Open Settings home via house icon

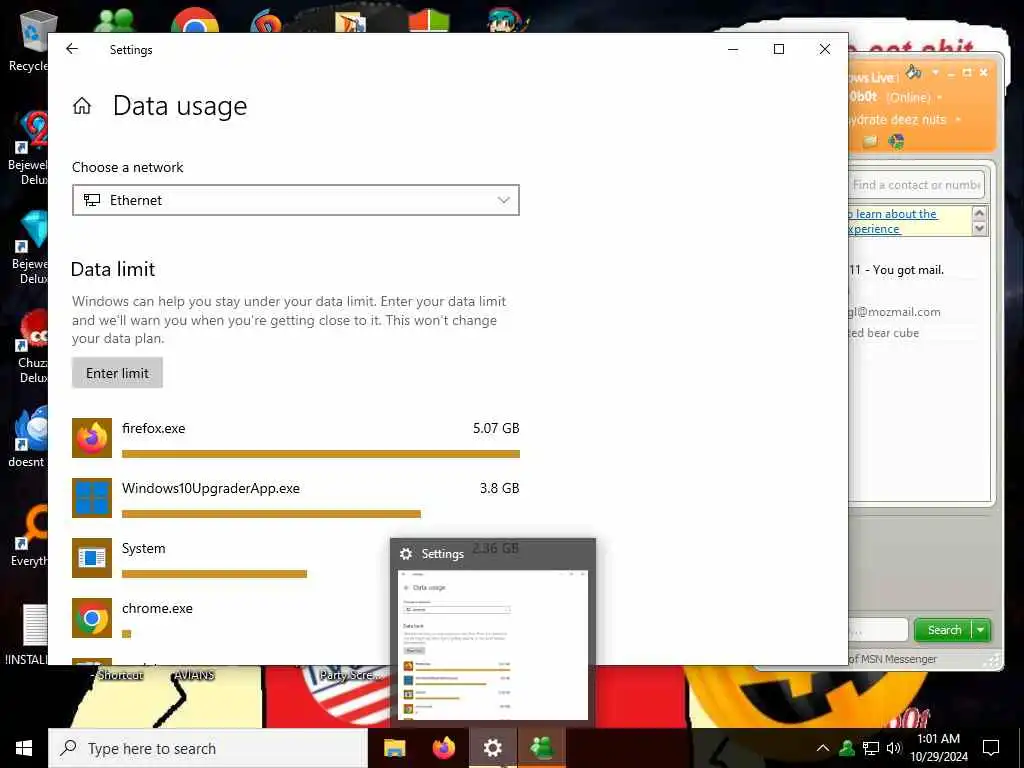tap(82, 106)
